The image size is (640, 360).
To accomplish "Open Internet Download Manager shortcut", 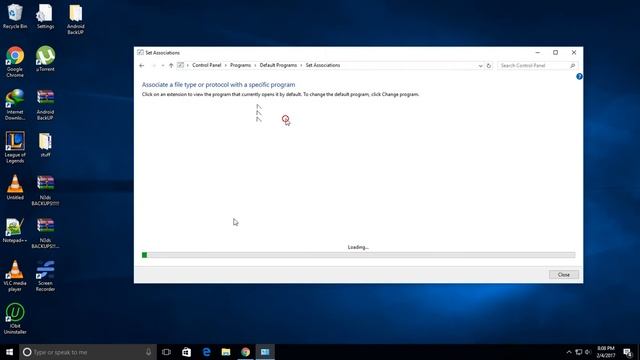I will [15, 104].
